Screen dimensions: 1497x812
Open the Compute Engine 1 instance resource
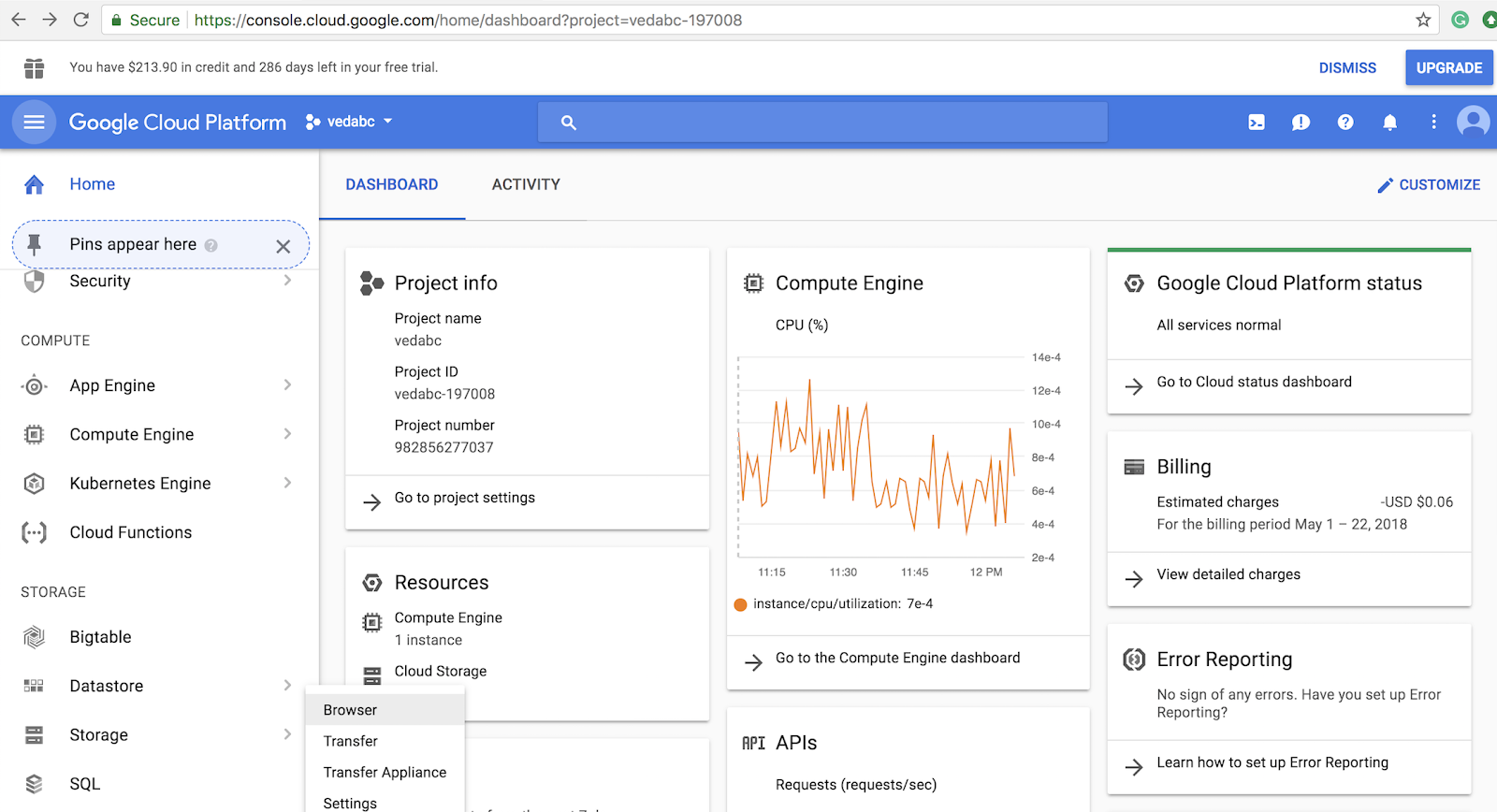point(448,629)
